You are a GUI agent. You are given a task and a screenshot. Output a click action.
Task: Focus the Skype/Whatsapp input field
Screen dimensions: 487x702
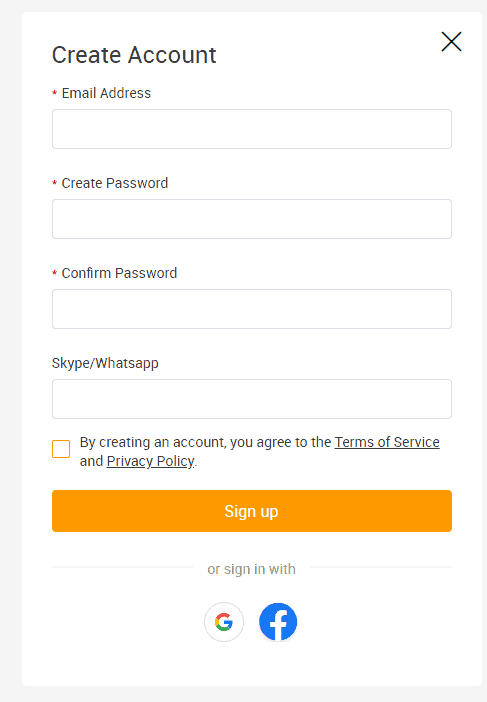pos(252,399)
